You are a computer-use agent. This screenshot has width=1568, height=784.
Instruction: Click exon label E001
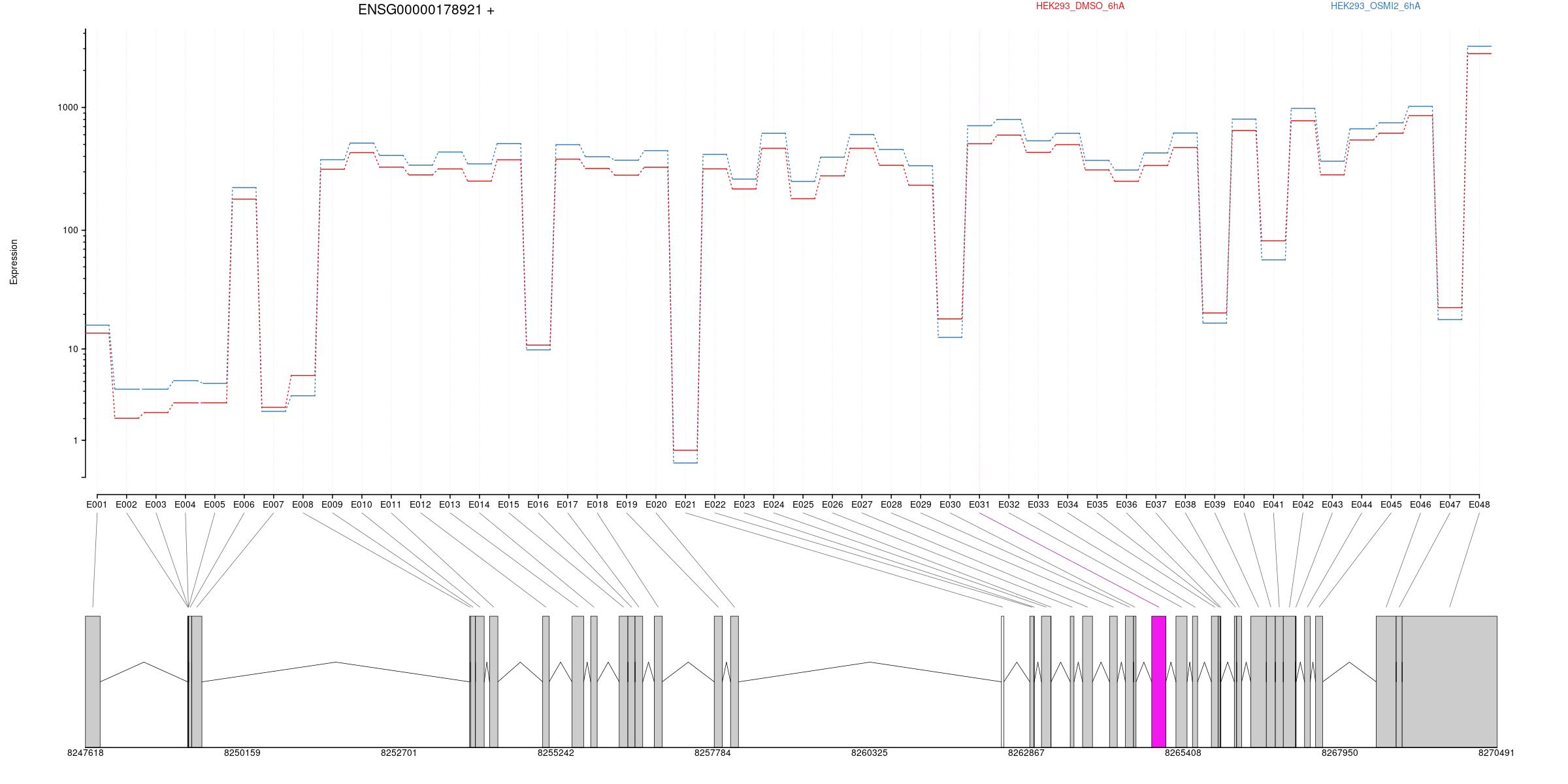pyautogui.click(x=97, y=504)
